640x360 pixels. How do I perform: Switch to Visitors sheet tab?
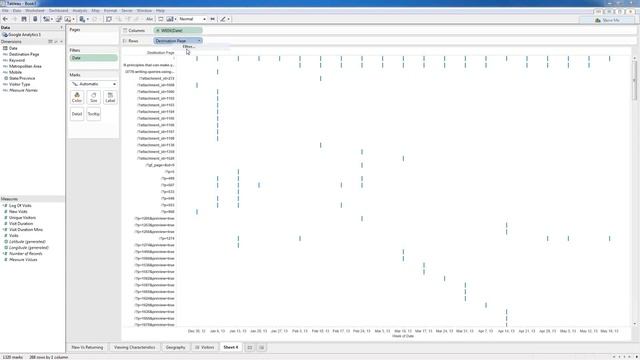(x=204, y=347)
